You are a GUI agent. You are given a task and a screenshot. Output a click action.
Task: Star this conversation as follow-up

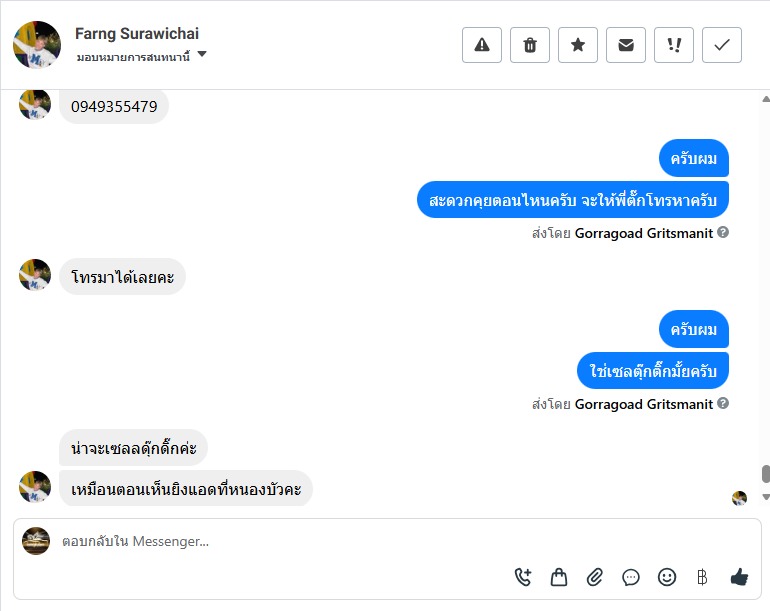point(578,45)
